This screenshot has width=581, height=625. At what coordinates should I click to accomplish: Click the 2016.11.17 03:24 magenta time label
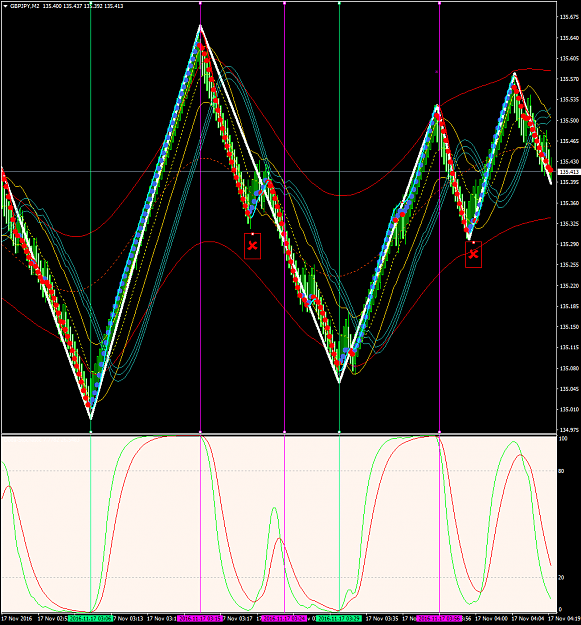pos(284,619)
